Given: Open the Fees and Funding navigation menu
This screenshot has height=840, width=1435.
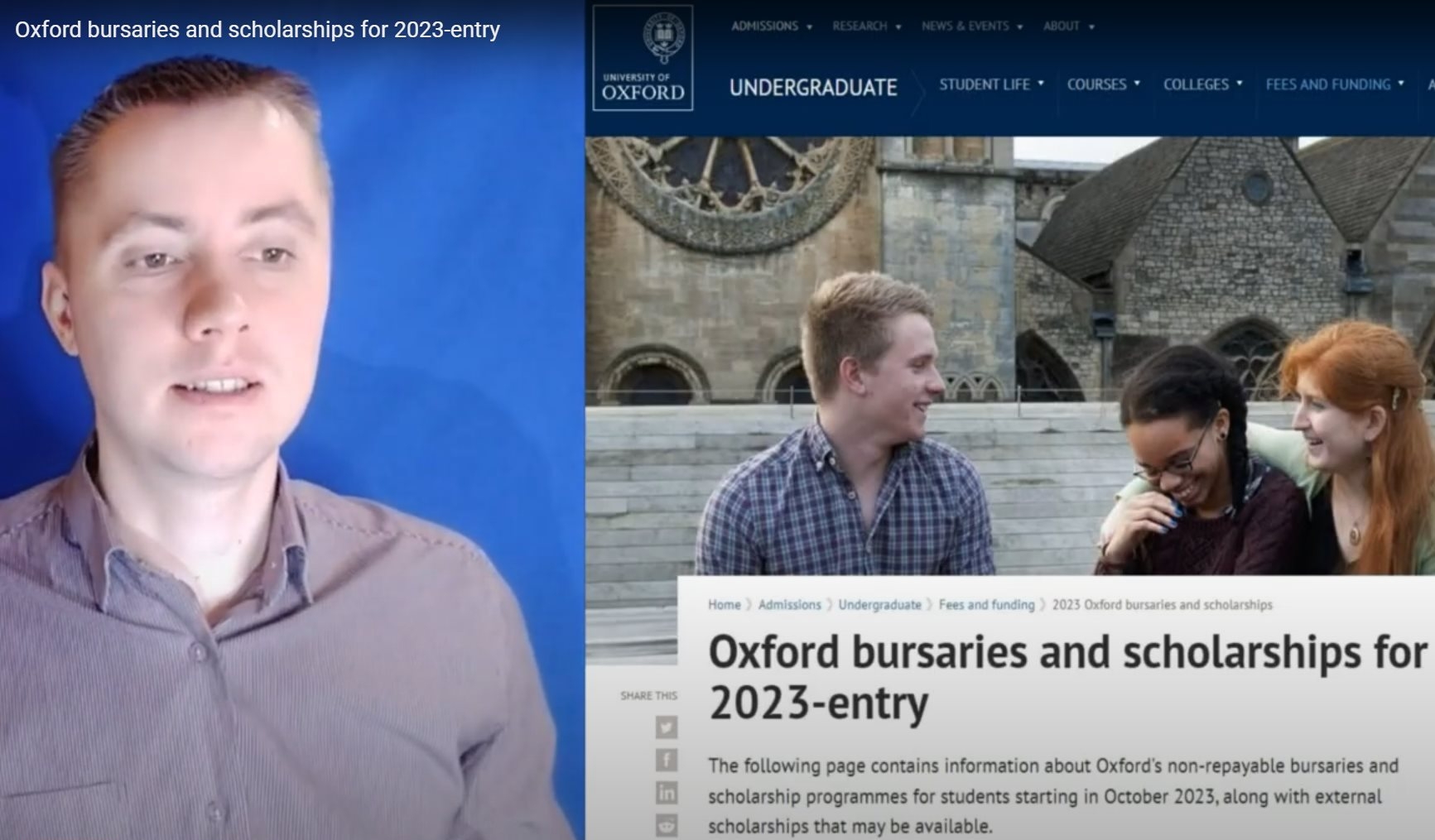Looking at the screenshot, I should tap(1334, 84).
